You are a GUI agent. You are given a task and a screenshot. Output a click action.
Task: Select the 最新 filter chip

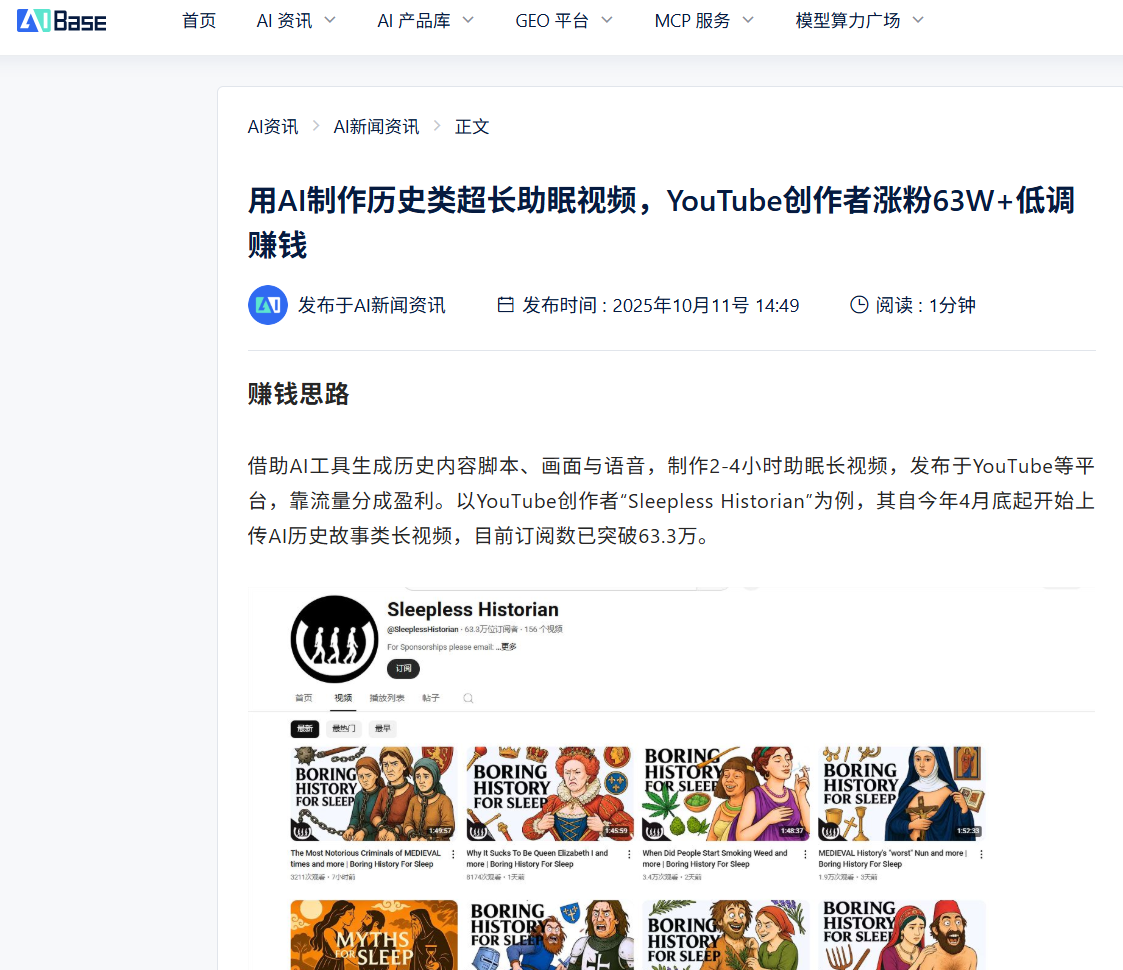(305, 729)
